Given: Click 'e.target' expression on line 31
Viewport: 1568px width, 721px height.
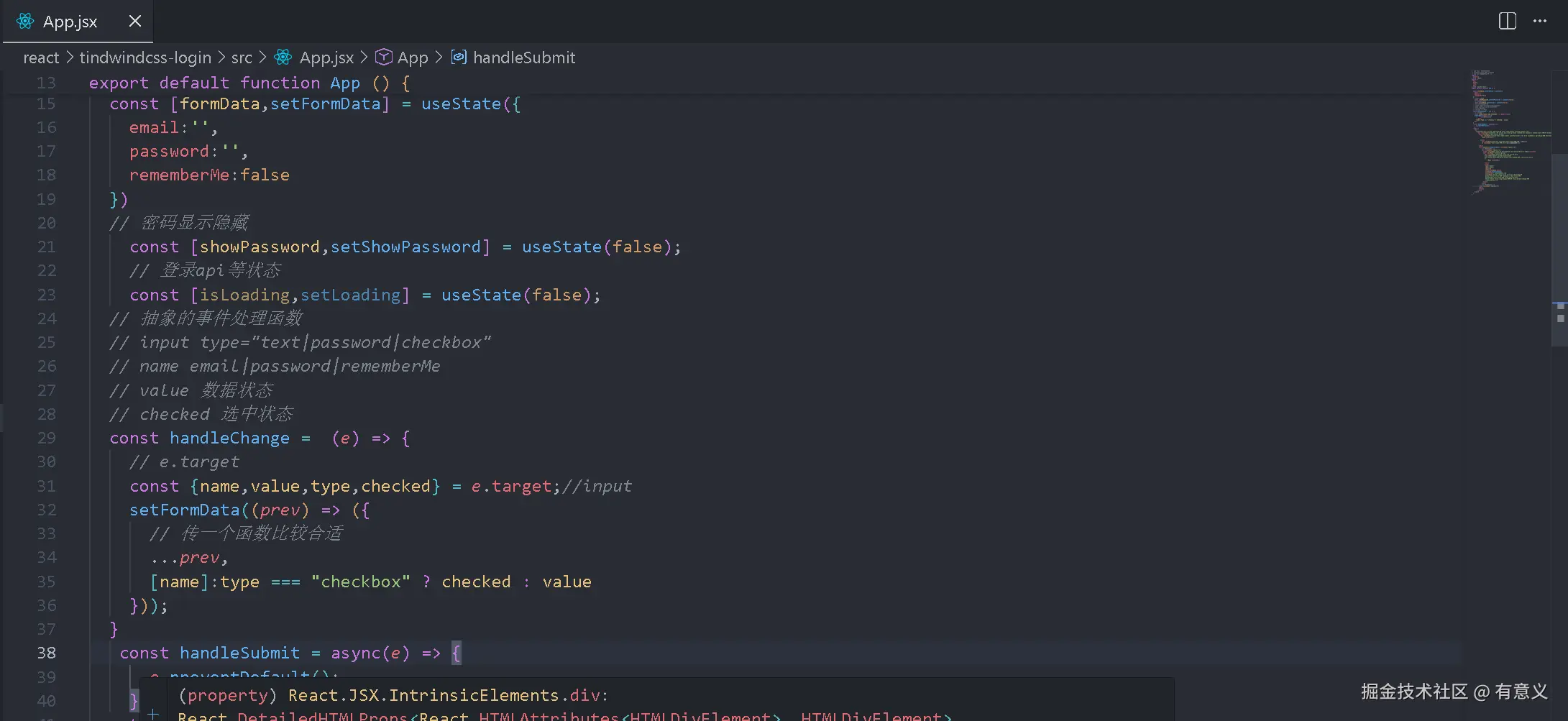Looking at the screenshot, I should (511, 487).
